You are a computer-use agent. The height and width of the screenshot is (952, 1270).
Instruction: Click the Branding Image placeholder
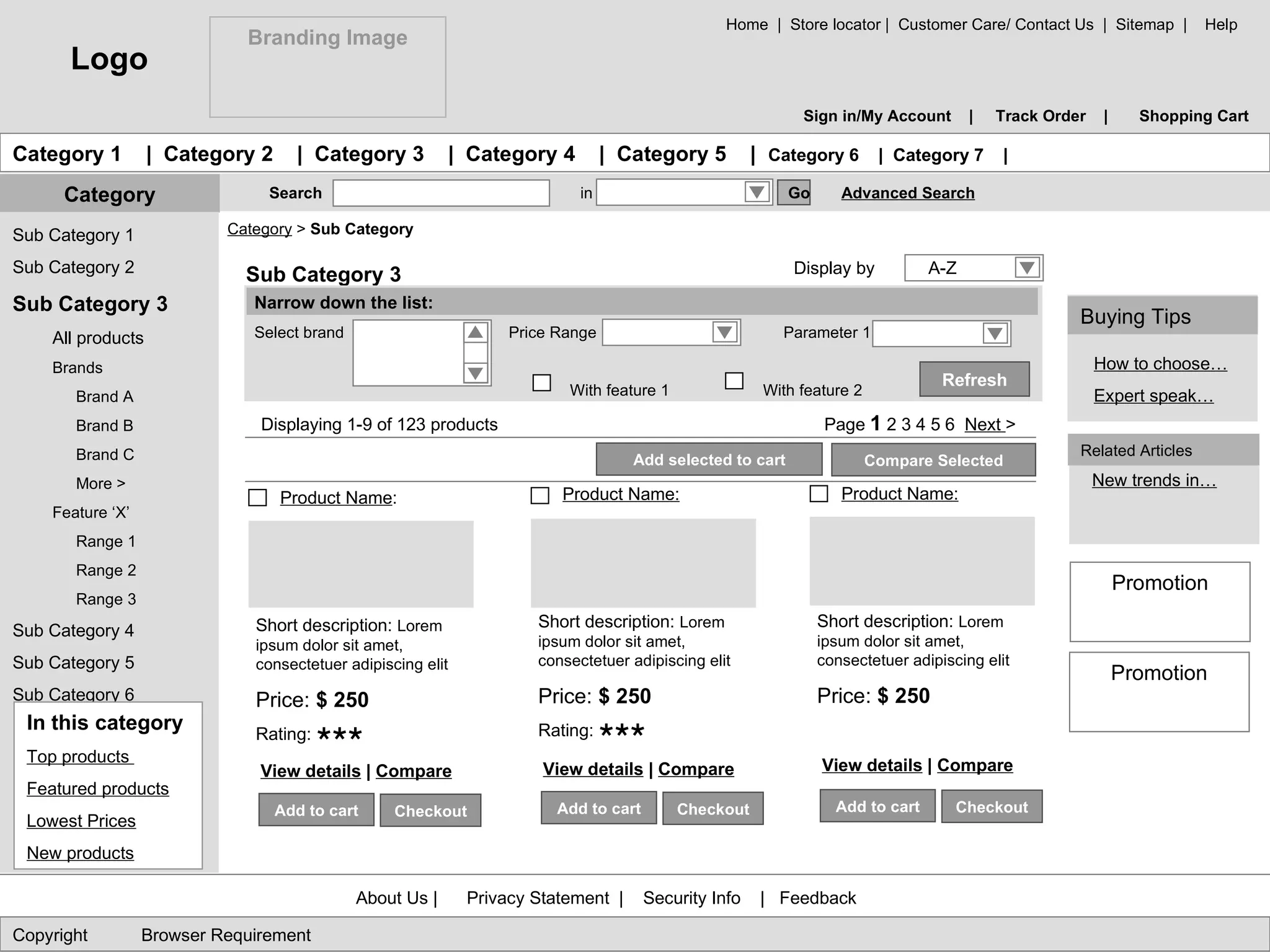pos(327,67)
